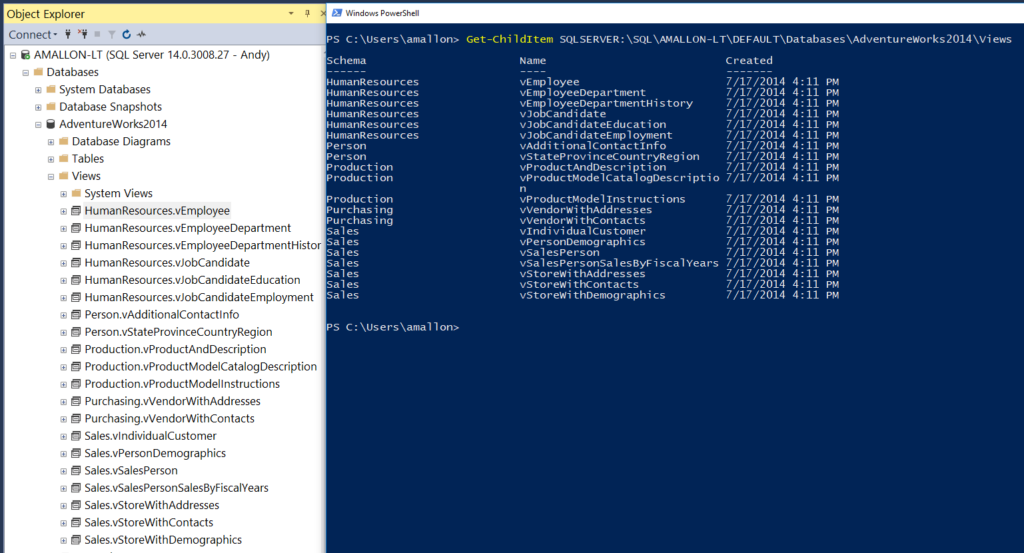1024x553 pixels.
Task: Click vStoreWithDemographics in PowerShell output
Action: (x=592, y=295)
